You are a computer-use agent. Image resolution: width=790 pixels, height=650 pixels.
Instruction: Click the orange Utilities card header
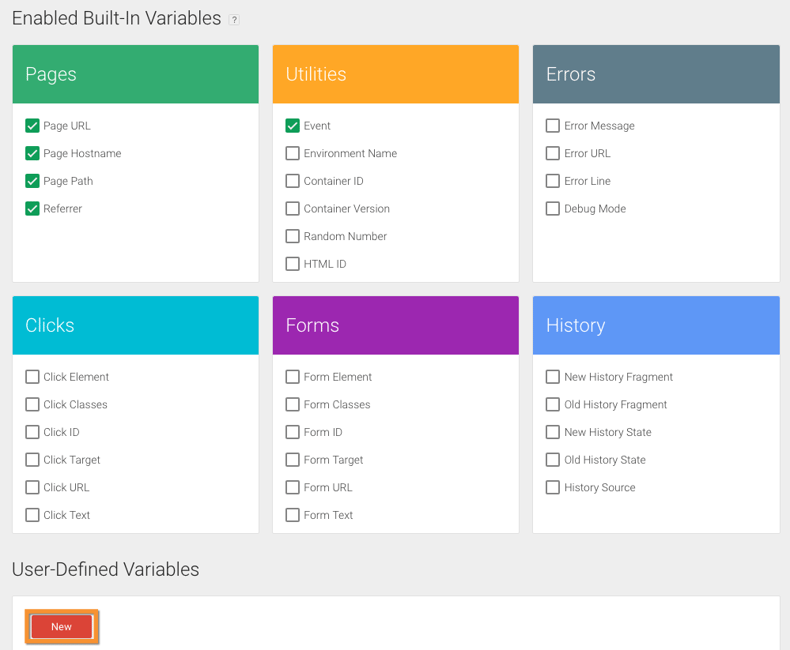pos(395,74)
